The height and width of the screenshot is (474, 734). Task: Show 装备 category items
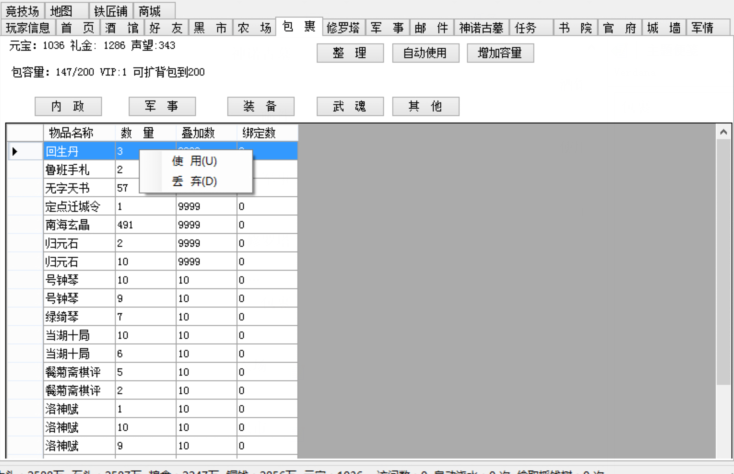260,106
